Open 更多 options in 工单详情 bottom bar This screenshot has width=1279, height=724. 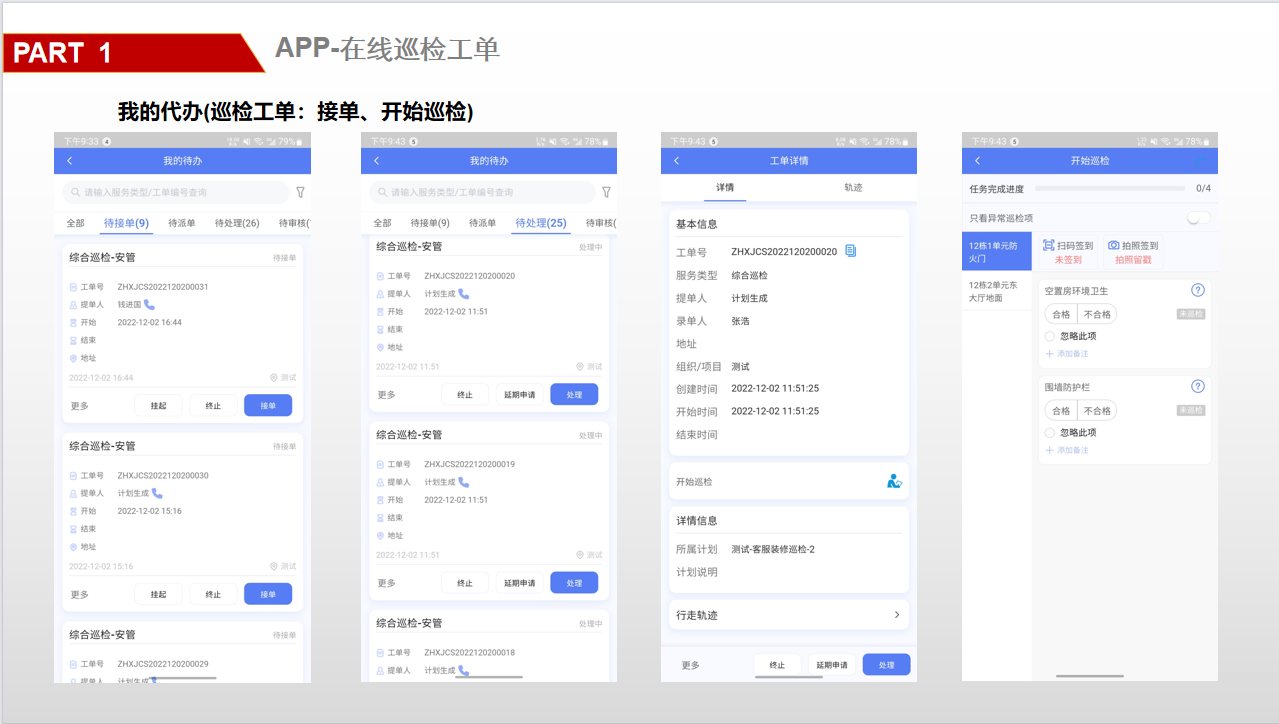tap(691, 665)
